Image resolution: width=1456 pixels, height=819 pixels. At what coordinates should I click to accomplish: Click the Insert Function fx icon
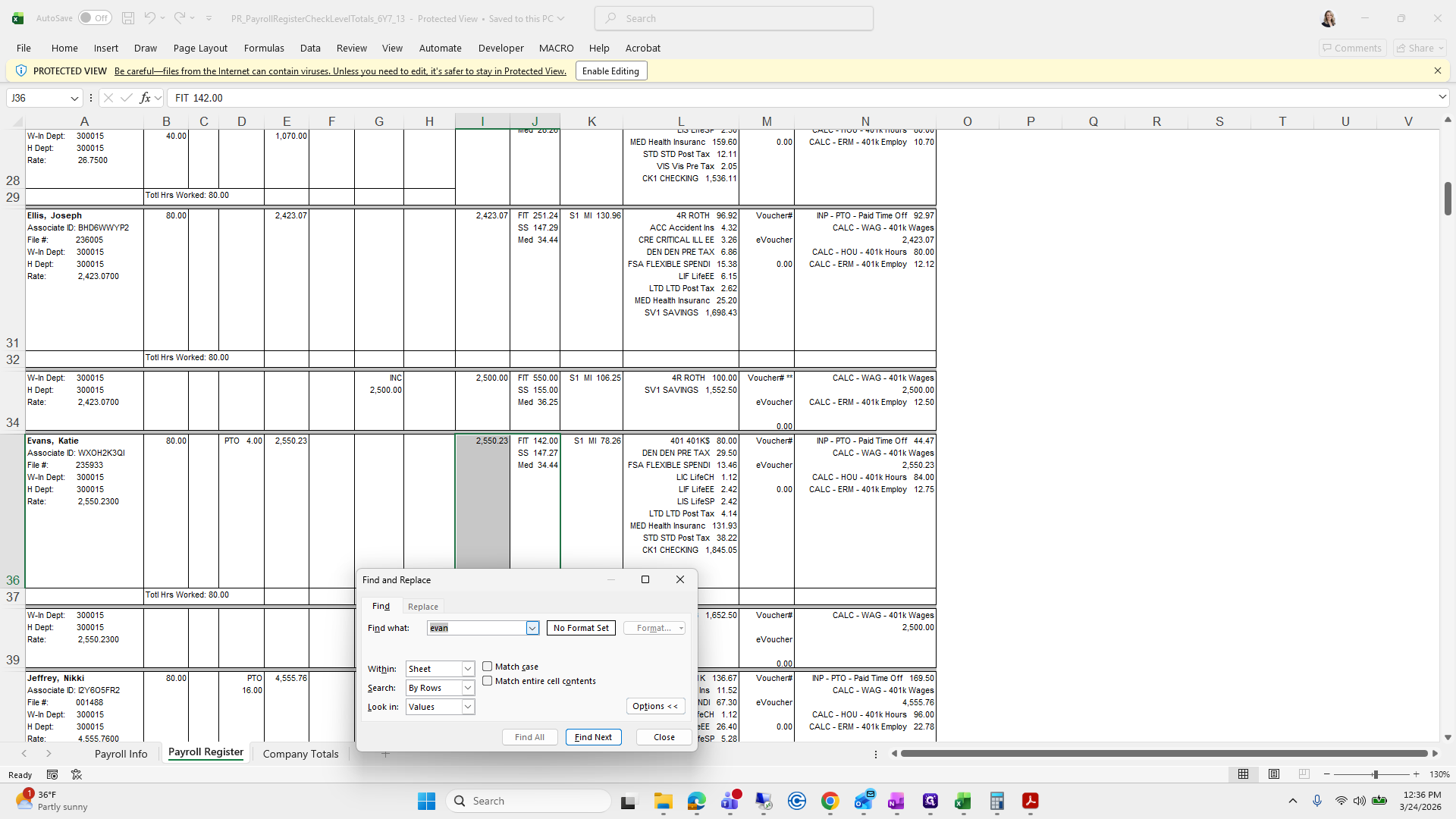[x=145, y=98]
